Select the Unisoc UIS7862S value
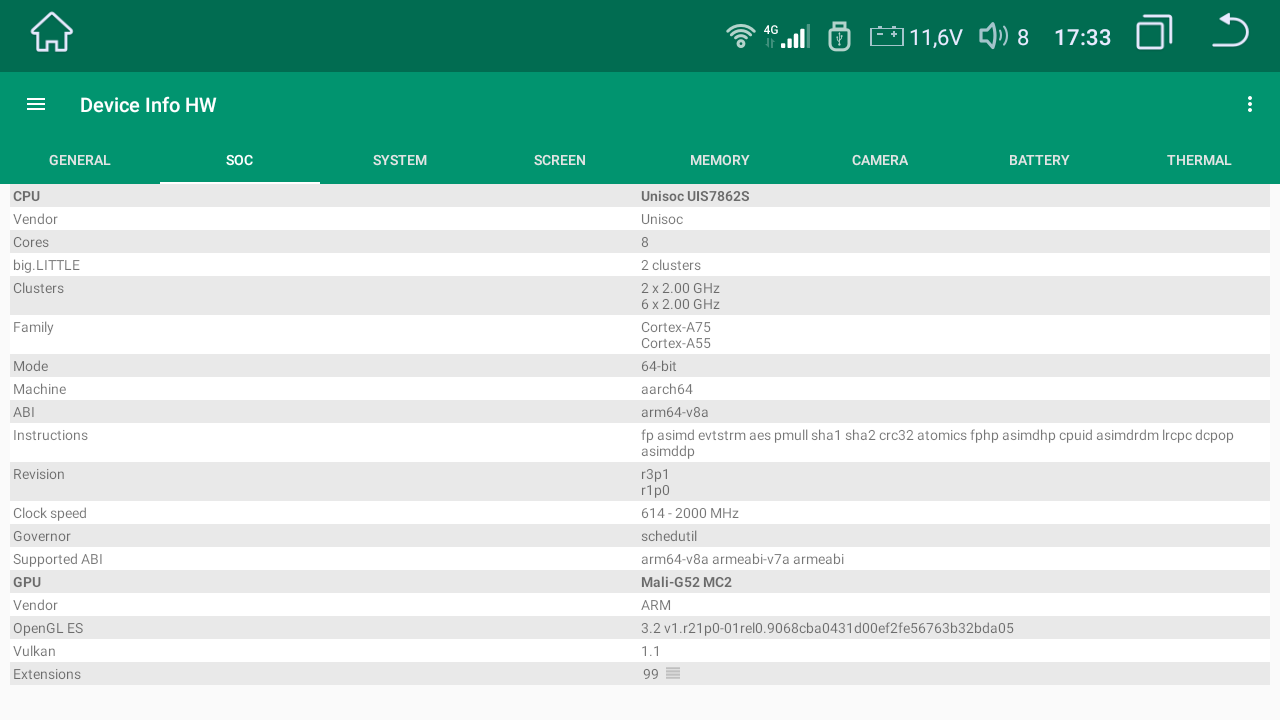 click(x=695, y=196)
